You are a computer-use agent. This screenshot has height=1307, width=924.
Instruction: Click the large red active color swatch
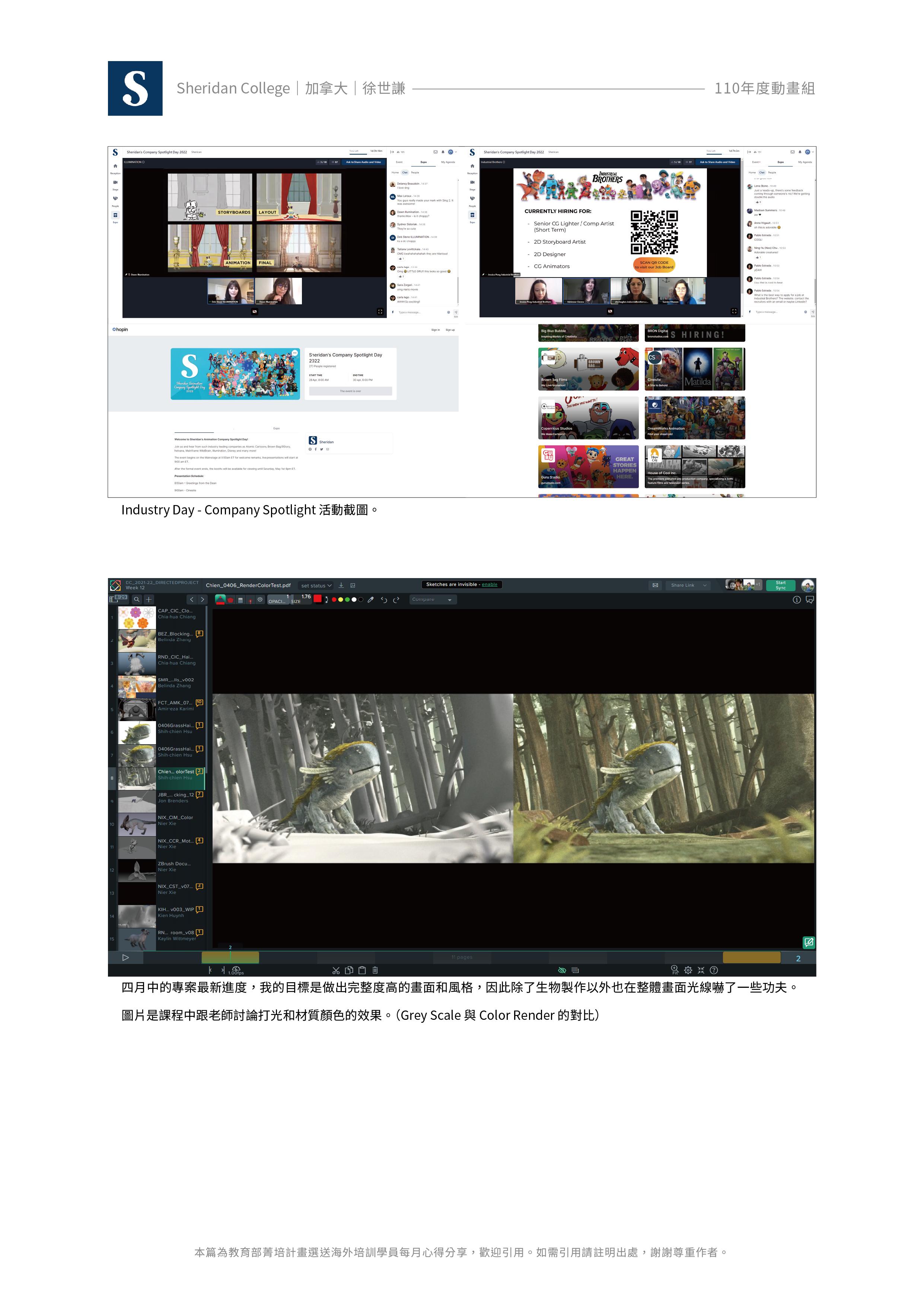coord(318,598)
